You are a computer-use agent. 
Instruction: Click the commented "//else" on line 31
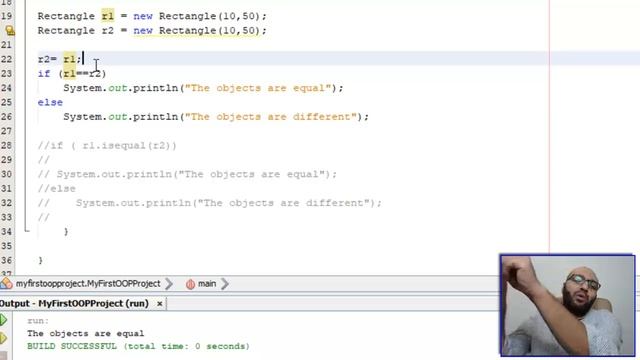56,189
